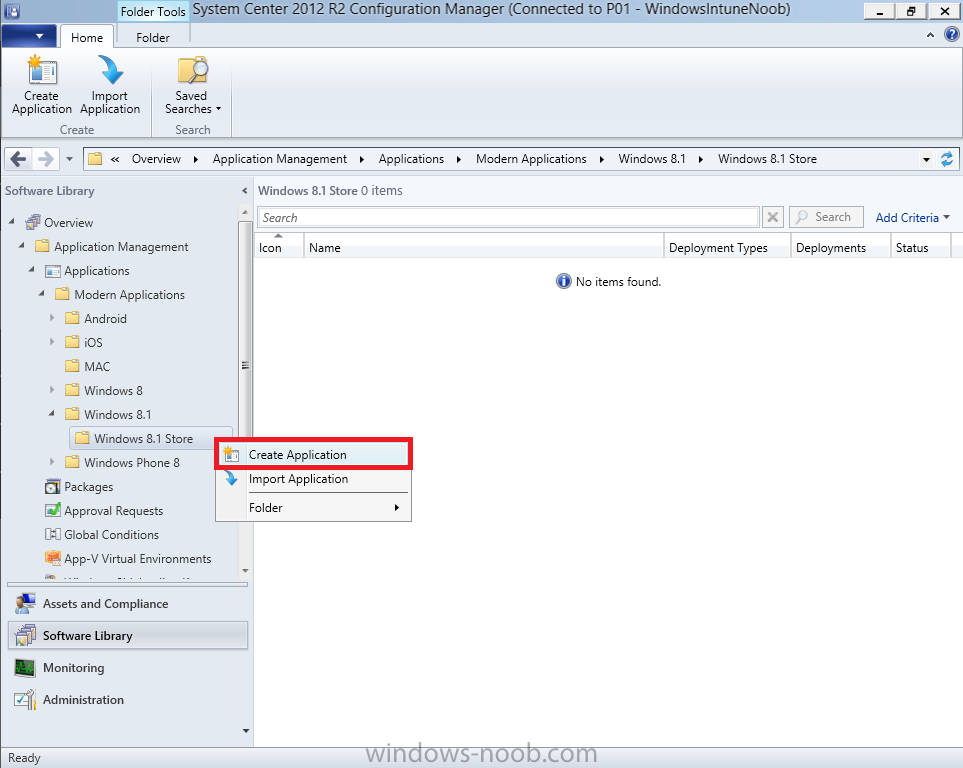This screenshot has width=963, height=768.
Task: Click Import Application icon in ribbon
Action: (110, 85)
